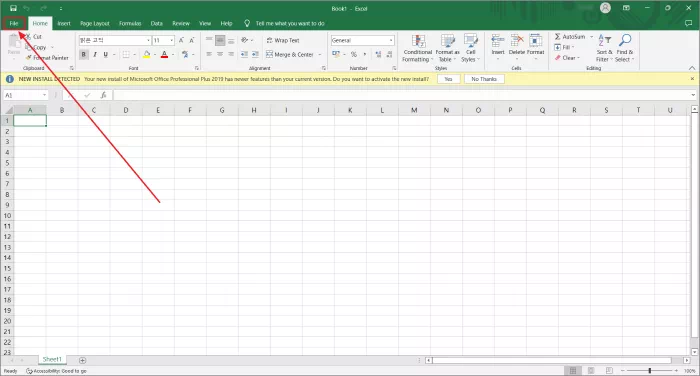This screenshot has width=700, height=376.
Task: Open the font size dropdown
Action: (x=172, y=40)
